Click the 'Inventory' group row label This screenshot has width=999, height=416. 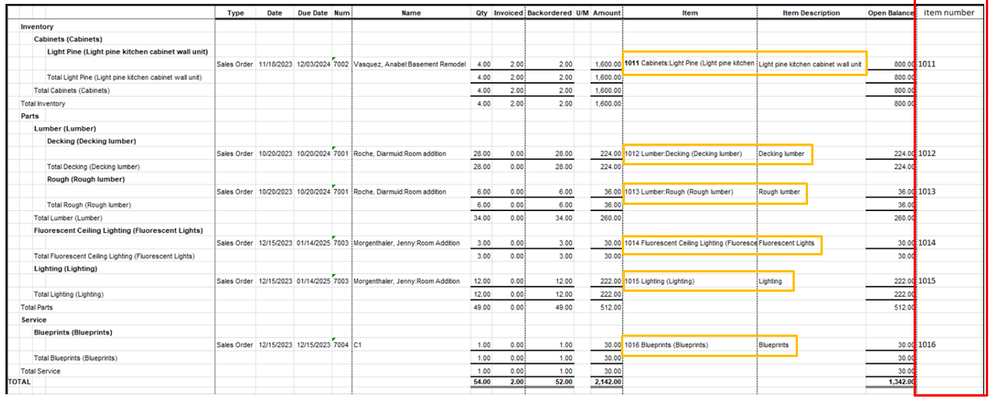pyautogui.click(x=37, y=27)
